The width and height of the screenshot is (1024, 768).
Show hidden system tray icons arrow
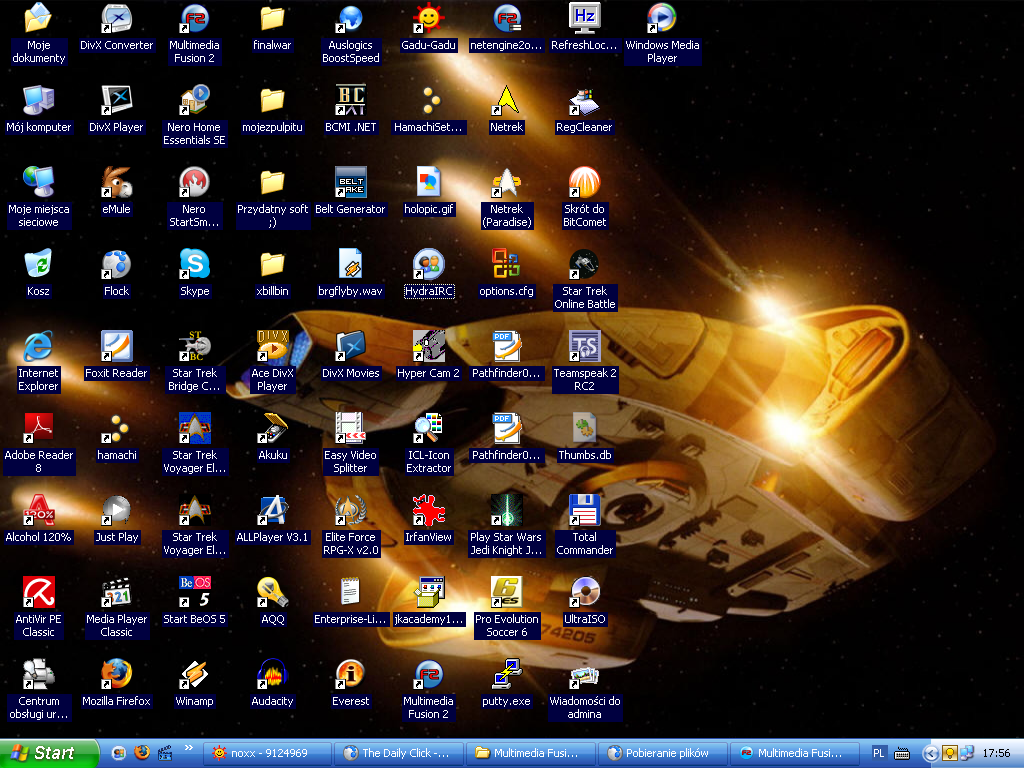coord(931,754)
